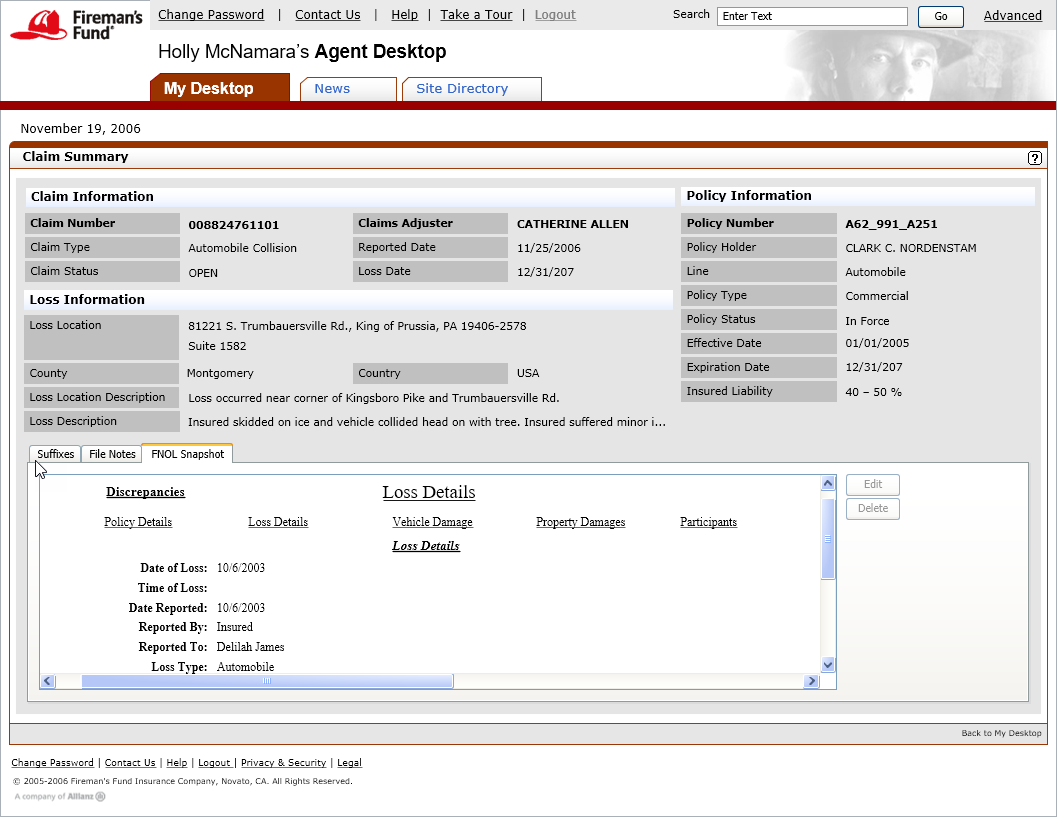
Task: Click the Policy Status value In Force
Action: (x=867, y=321)
